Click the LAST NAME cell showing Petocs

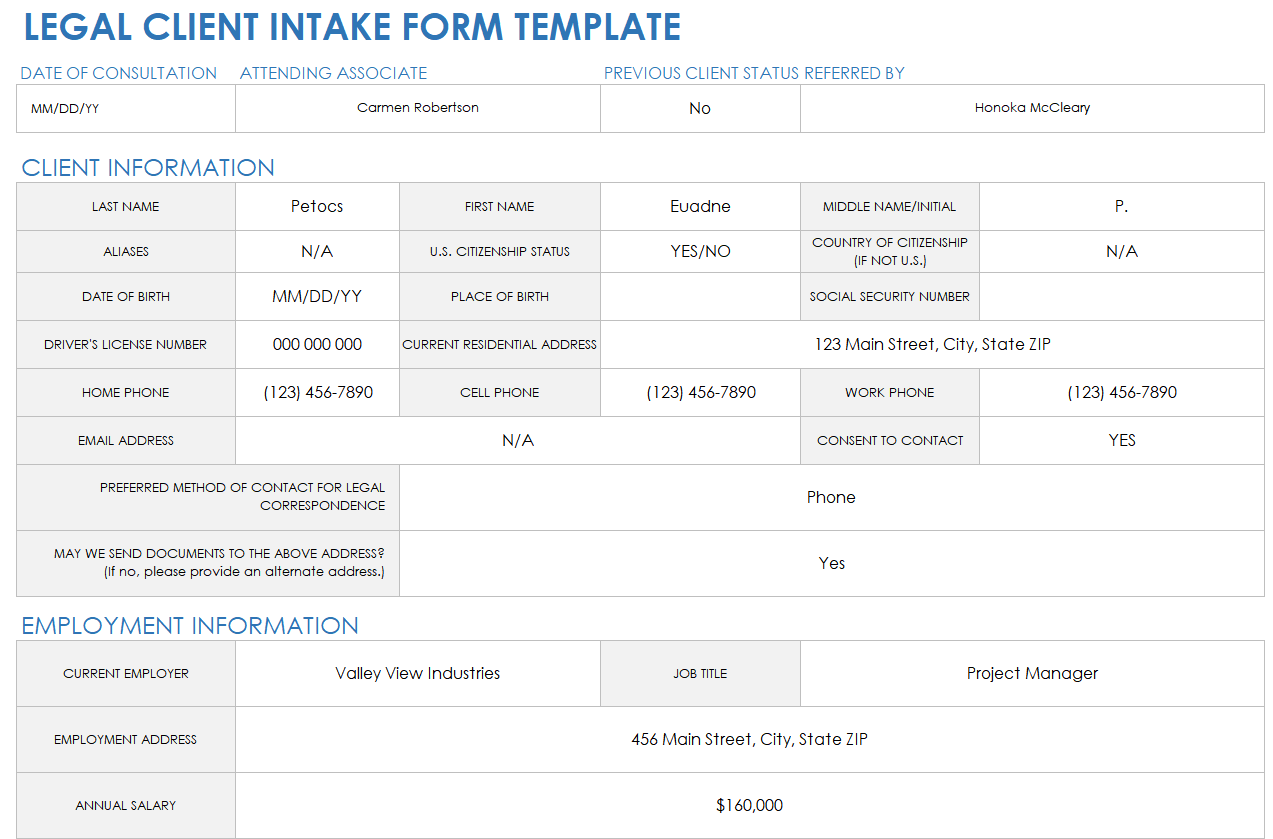(x=316, y=206)
